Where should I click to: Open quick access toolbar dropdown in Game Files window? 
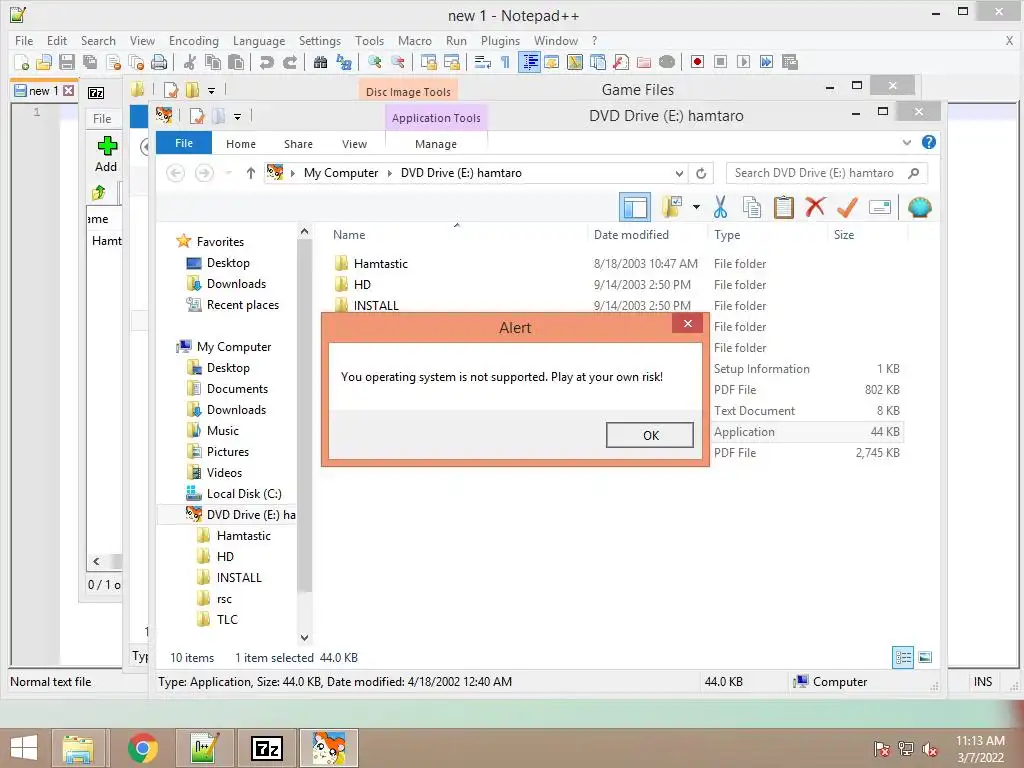(211, 90)
